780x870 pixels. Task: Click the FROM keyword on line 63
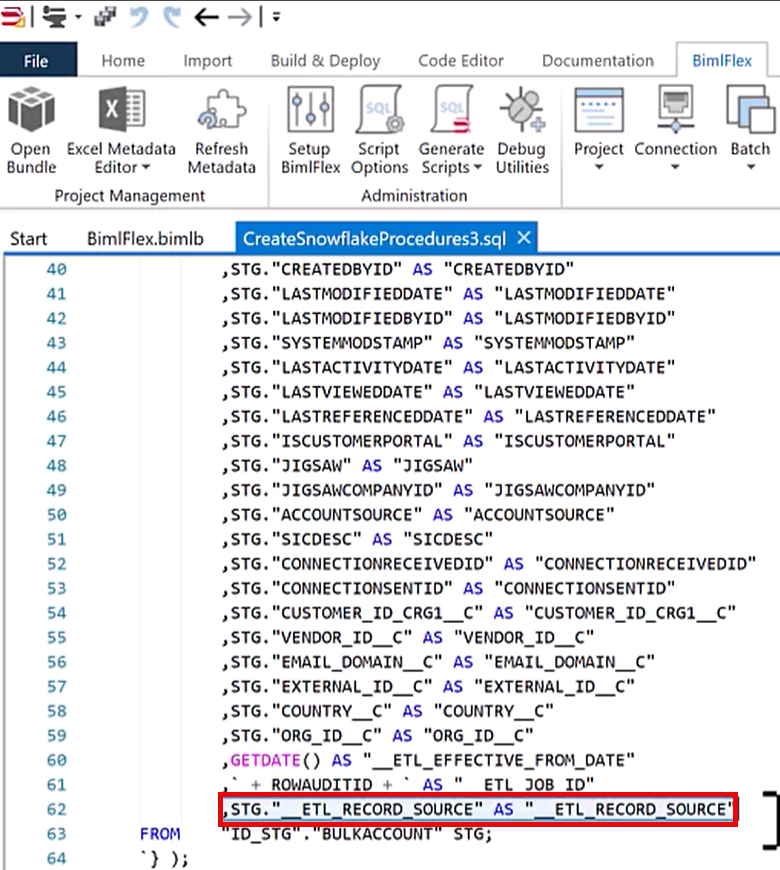(x=160, y=834)
